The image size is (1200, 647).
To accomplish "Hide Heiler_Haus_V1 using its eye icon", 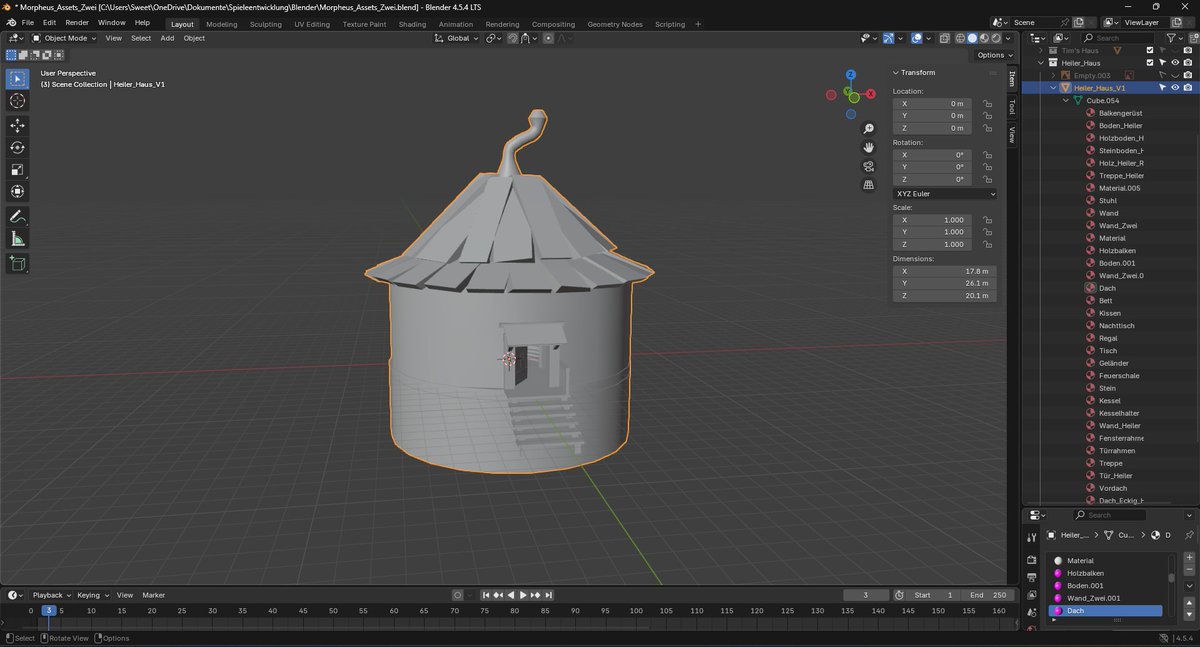I will coord(1175,88).
